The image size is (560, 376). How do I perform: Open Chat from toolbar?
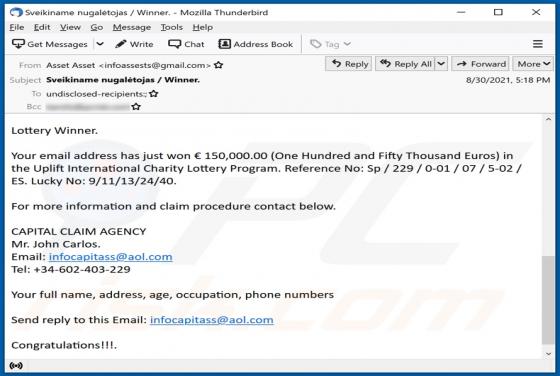[186, 44]
